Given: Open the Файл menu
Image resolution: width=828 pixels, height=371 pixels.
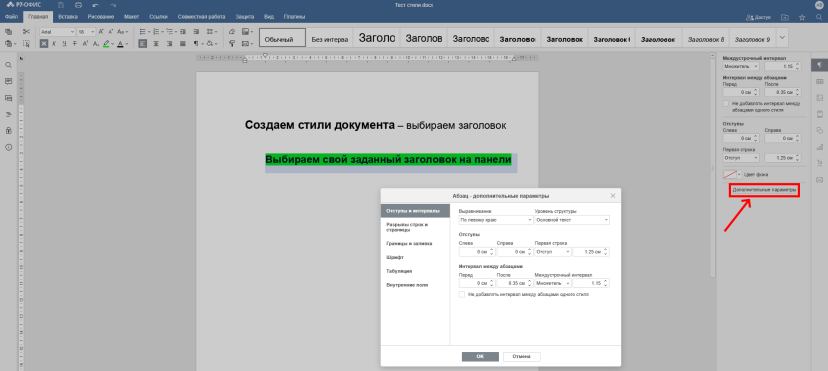Looking at the screenshot, I should pos(12,17).
